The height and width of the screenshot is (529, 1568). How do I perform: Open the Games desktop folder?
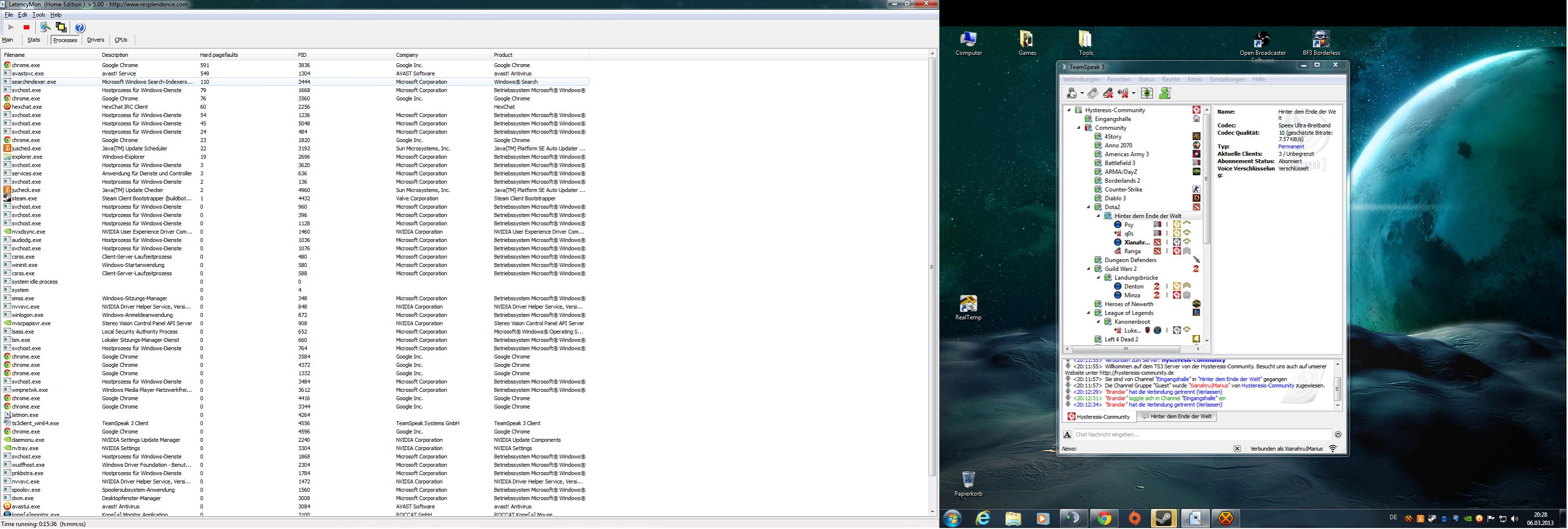tap(1027, 43)
